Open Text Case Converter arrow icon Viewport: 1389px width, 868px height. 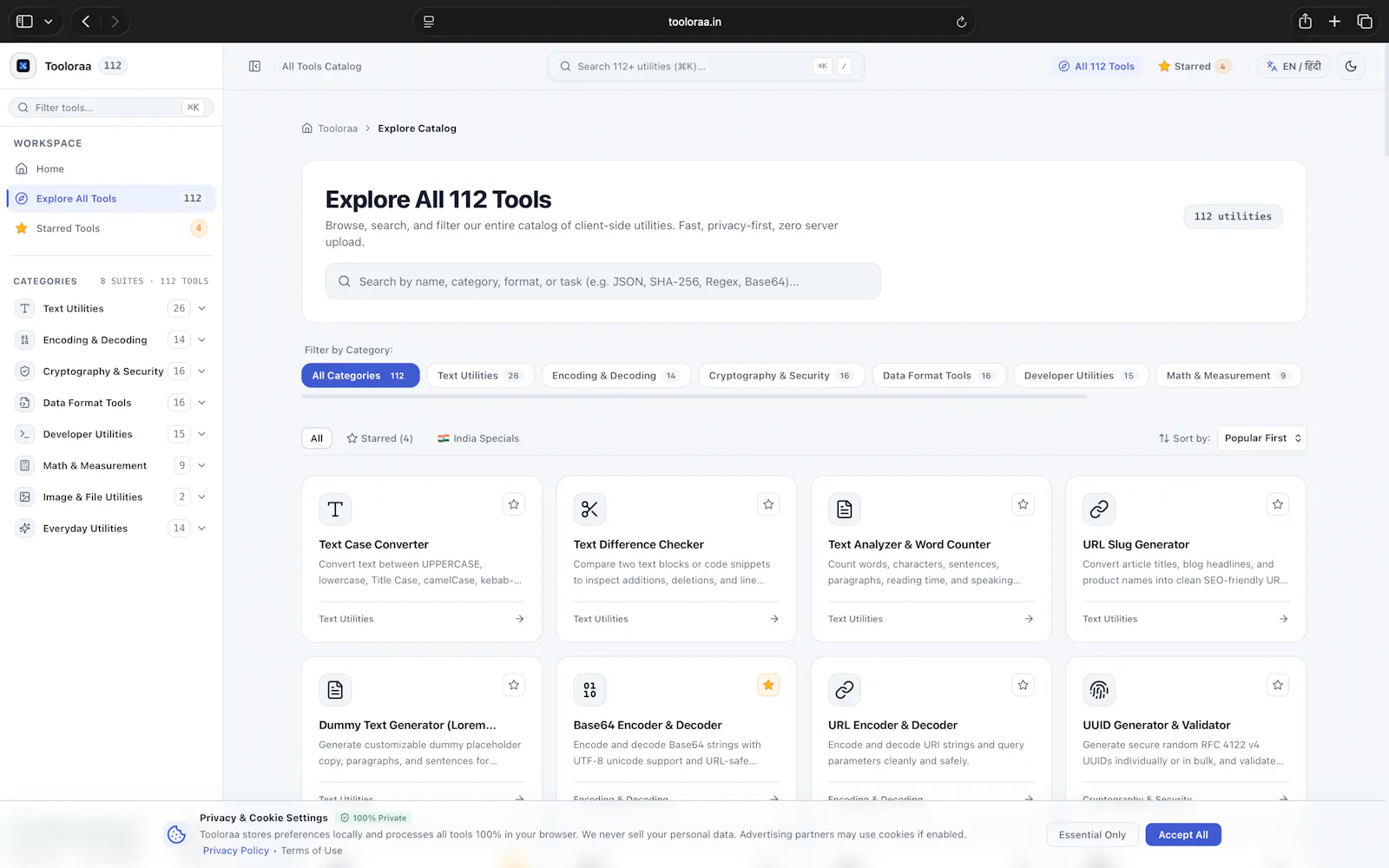point(519,619)
